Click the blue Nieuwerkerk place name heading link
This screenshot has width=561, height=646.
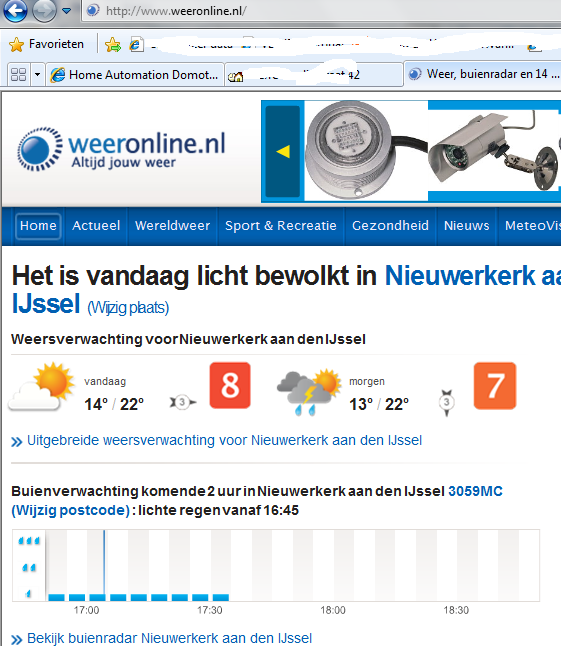pyautogui.click(x=472, y=276)
